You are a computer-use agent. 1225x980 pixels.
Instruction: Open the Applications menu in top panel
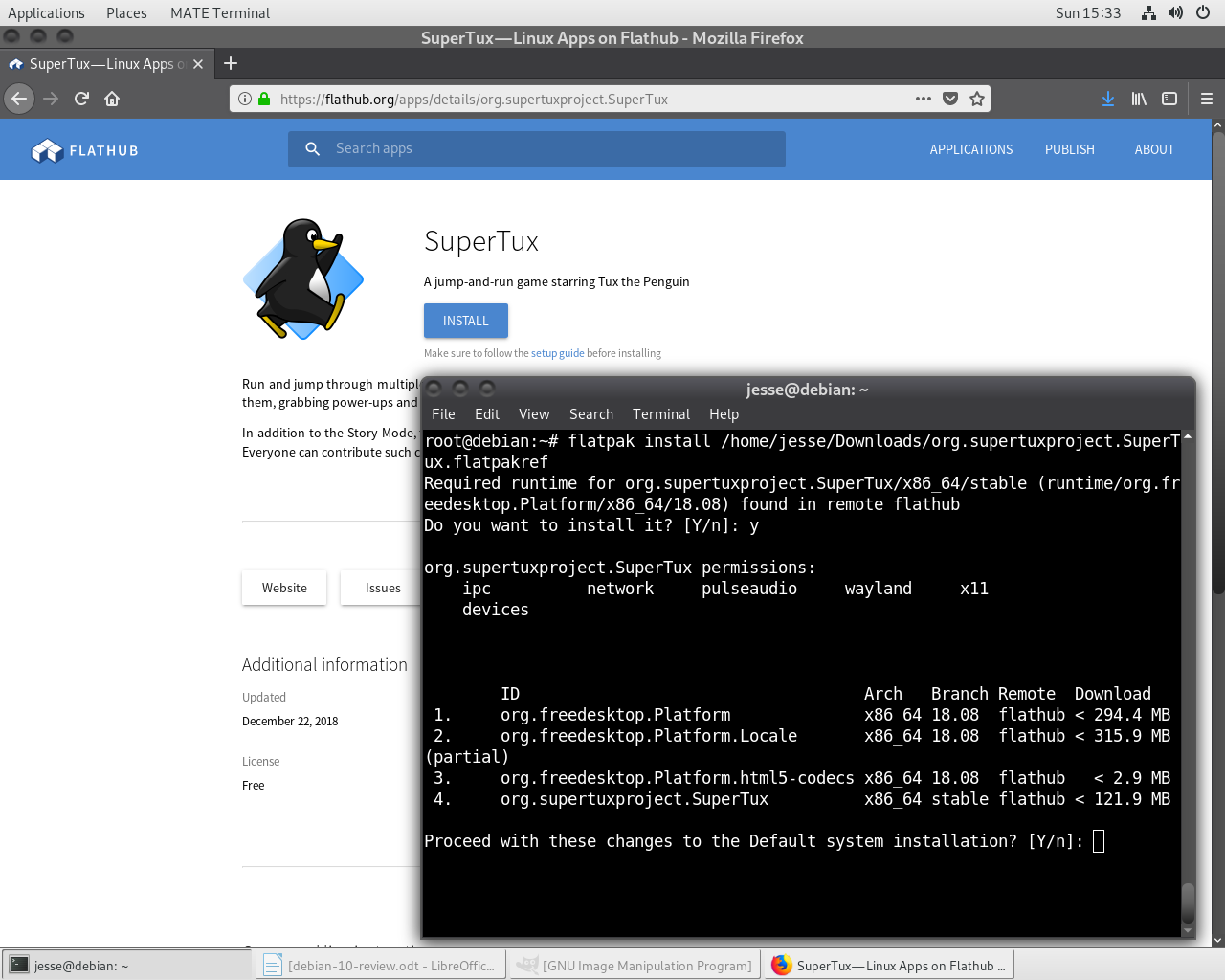click(46, 12)
